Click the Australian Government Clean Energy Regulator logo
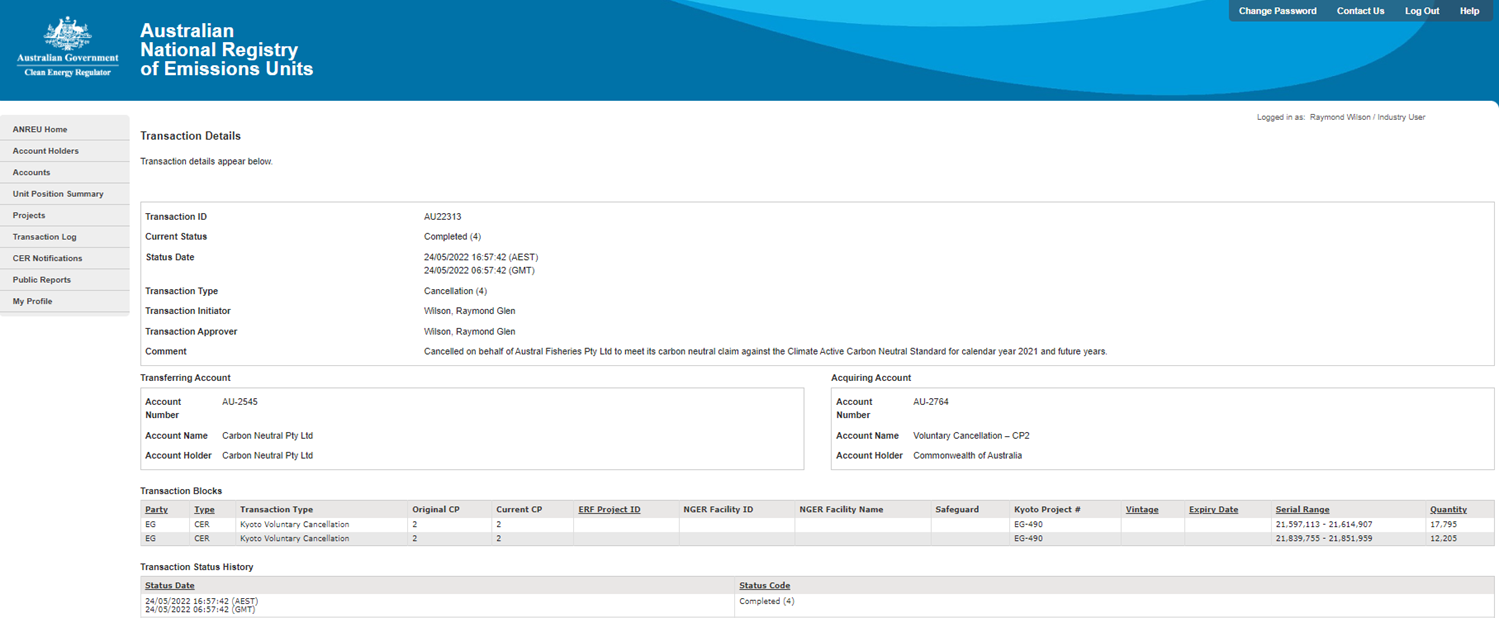1499x618 pixels. pos(68,46)
